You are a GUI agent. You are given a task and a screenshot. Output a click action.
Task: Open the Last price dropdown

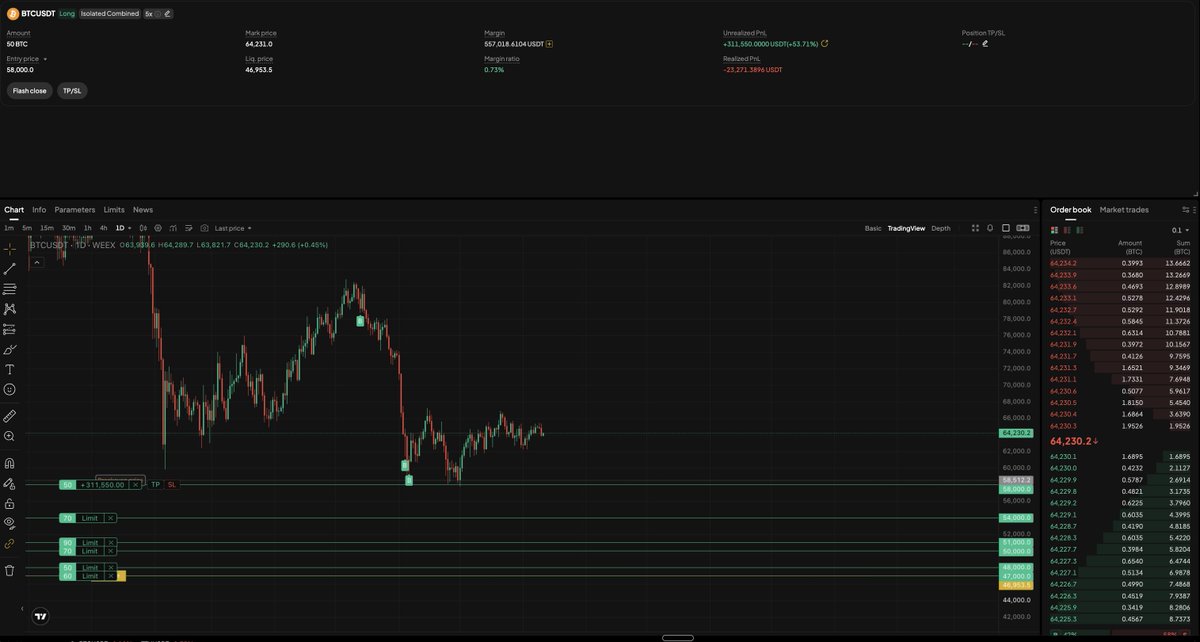(x=233, y=228)
